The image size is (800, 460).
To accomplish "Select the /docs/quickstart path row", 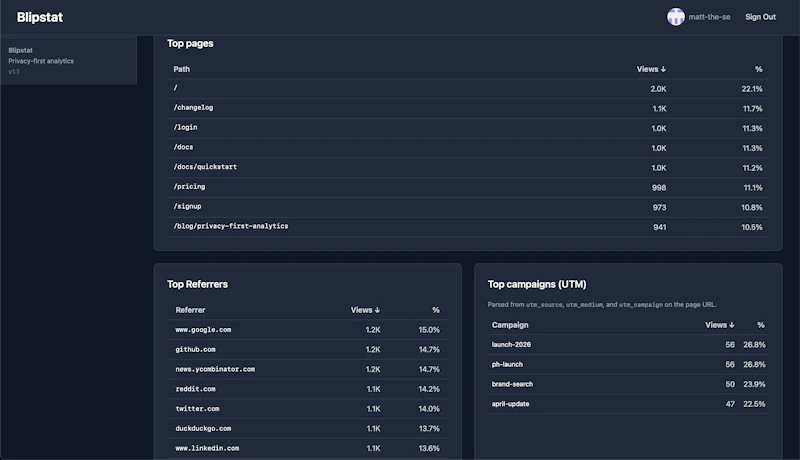I will point(468,168).
